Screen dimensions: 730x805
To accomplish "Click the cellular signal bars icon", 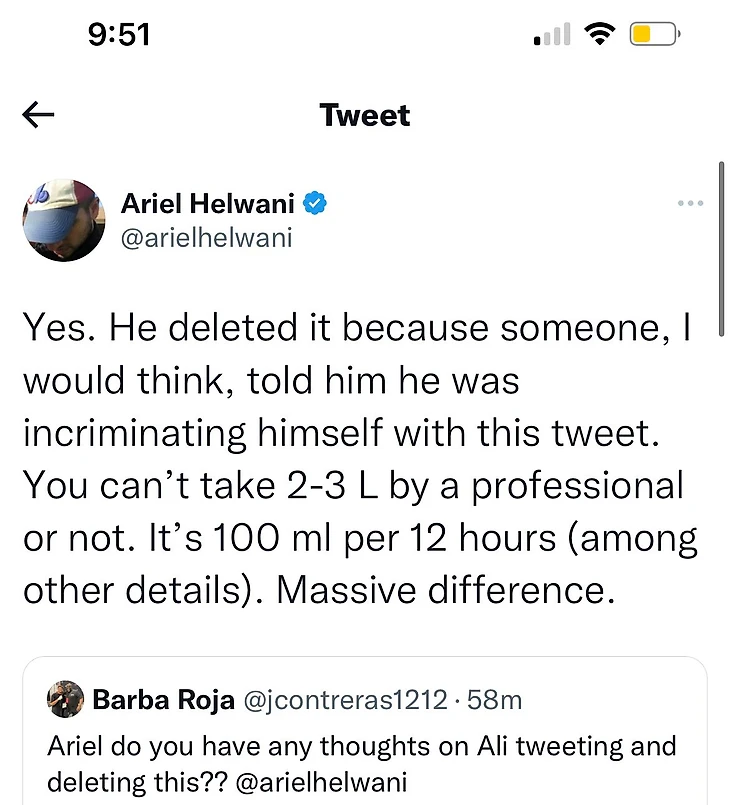I will coord(553,36).
